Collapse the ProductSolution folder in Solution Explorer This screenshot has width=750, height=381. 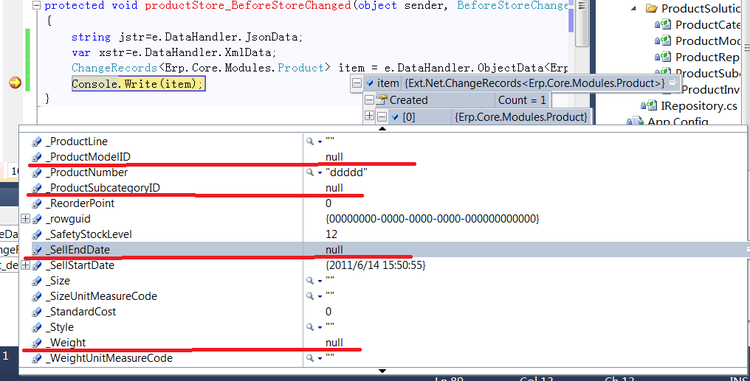(x=634, y=9)
